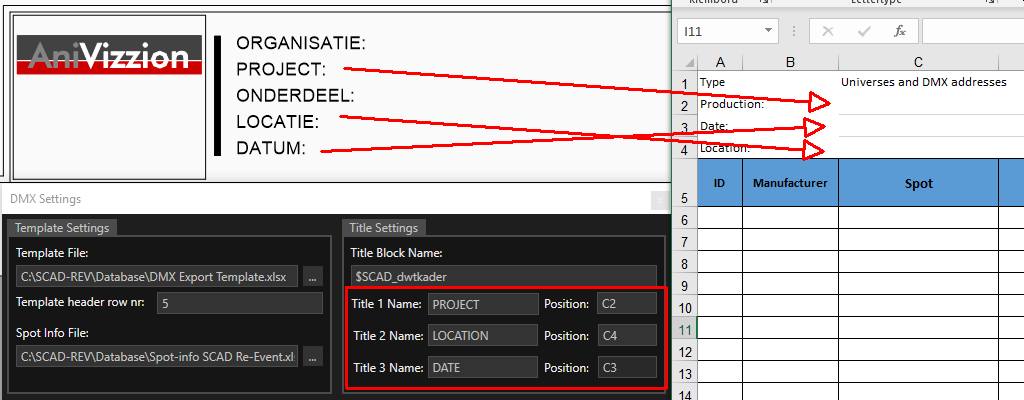The width and height of the screenshot is (1024, 400).
Task: Click the formula bar Enter checkmark icon
Action: (863, 31)
